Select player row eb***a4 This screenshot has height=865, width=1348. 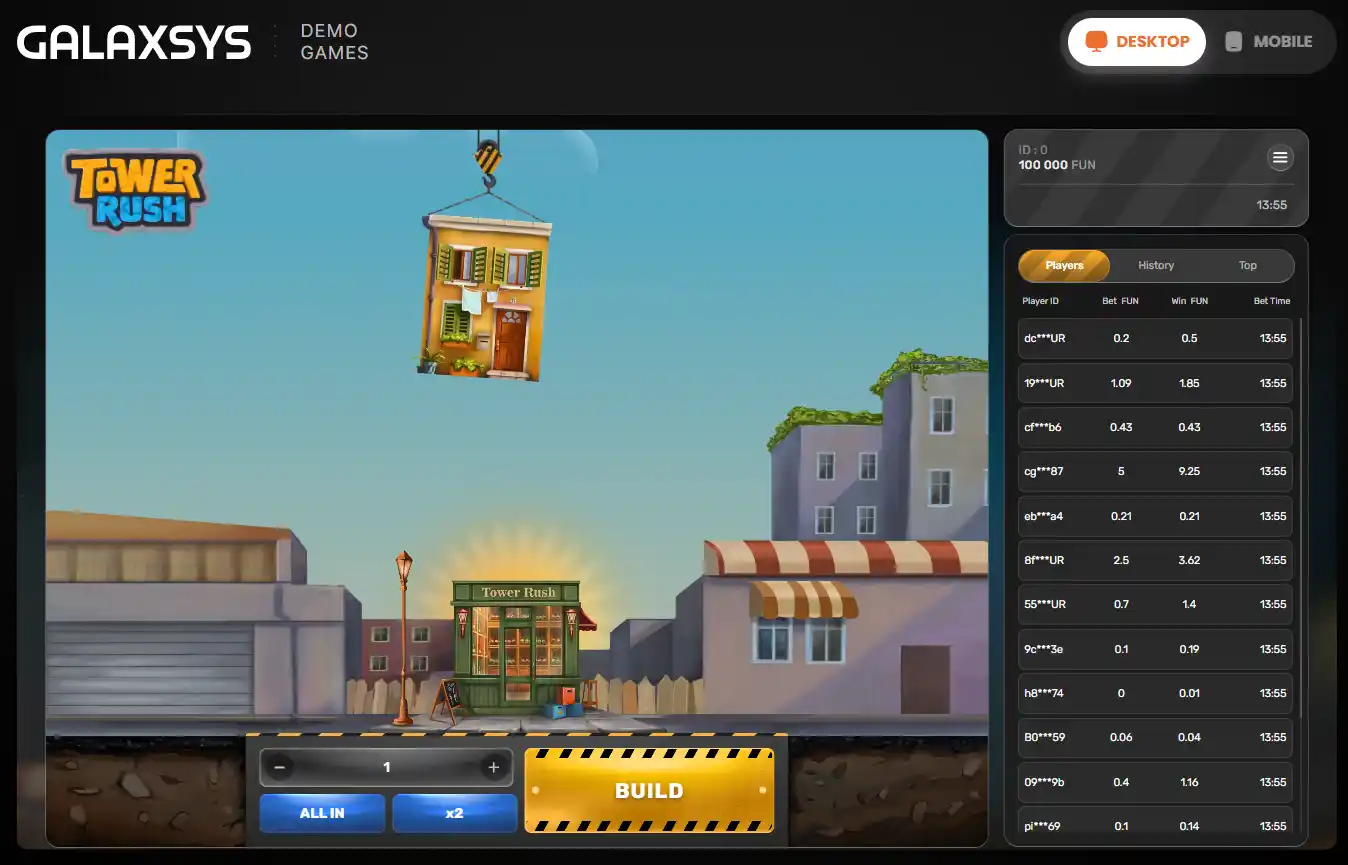pyautogui.click(x=1155, y=516)
